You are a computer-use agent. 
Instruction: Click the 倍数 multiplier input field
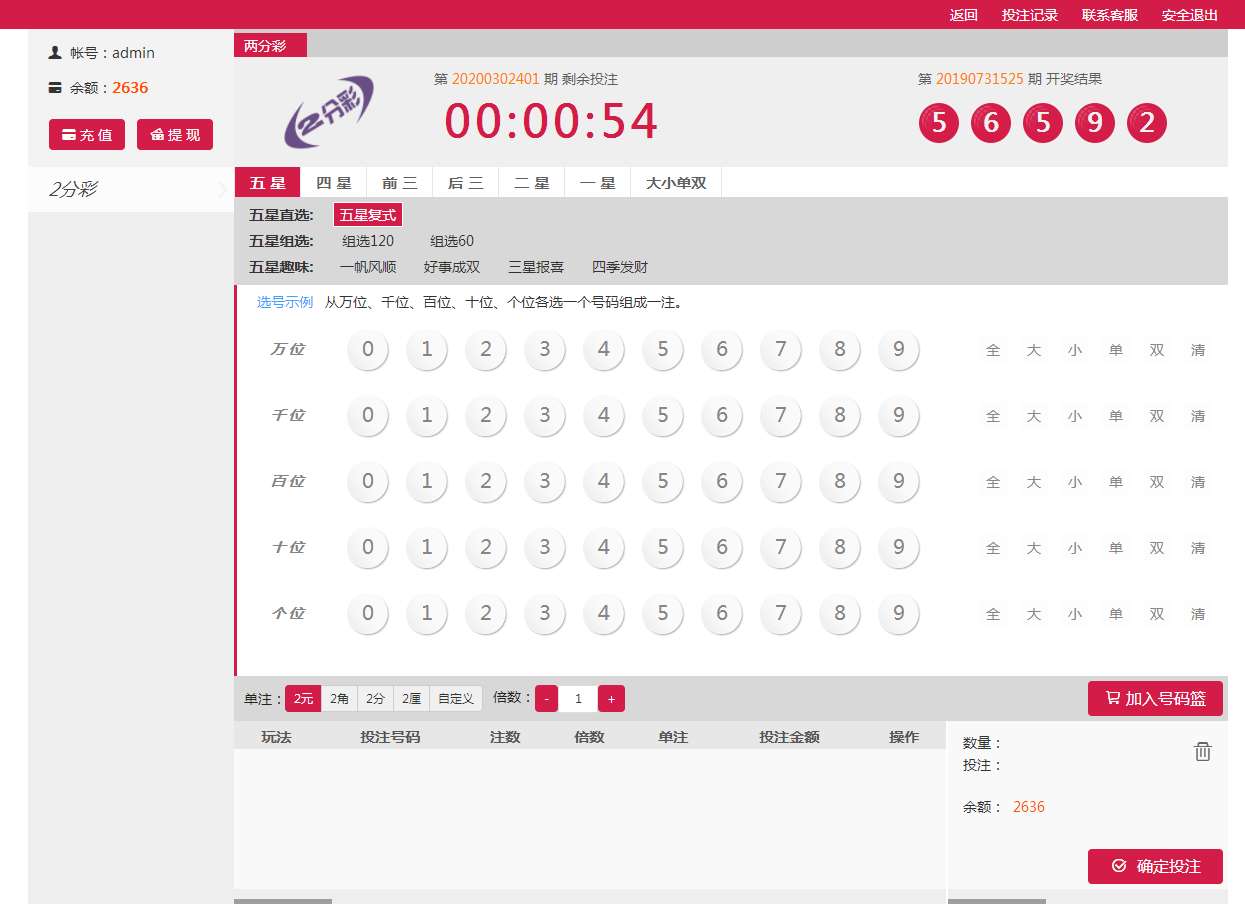click(578, 698)
